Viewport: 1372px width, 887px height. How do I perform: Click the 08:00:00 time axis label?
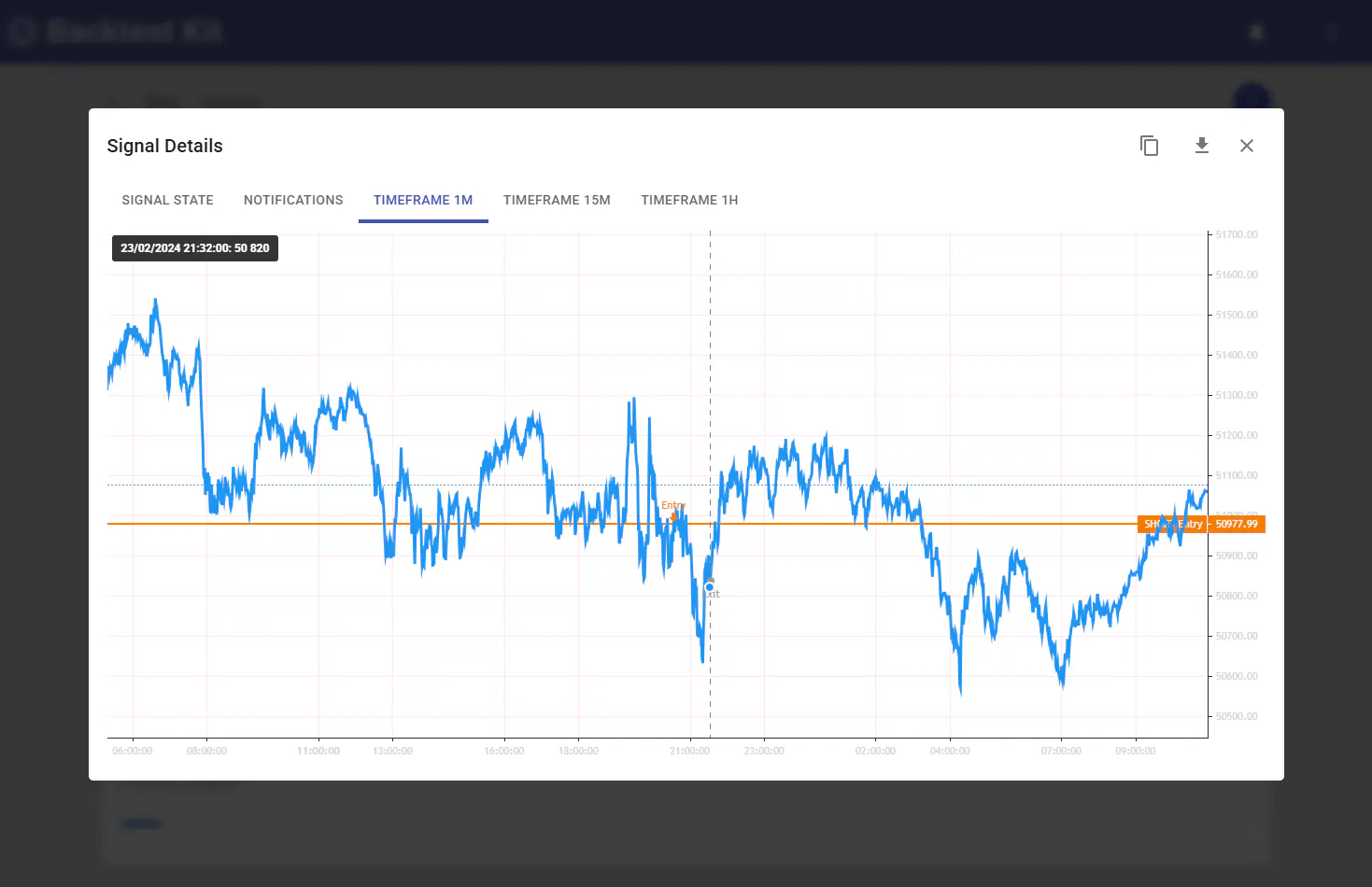pos(206,751)
